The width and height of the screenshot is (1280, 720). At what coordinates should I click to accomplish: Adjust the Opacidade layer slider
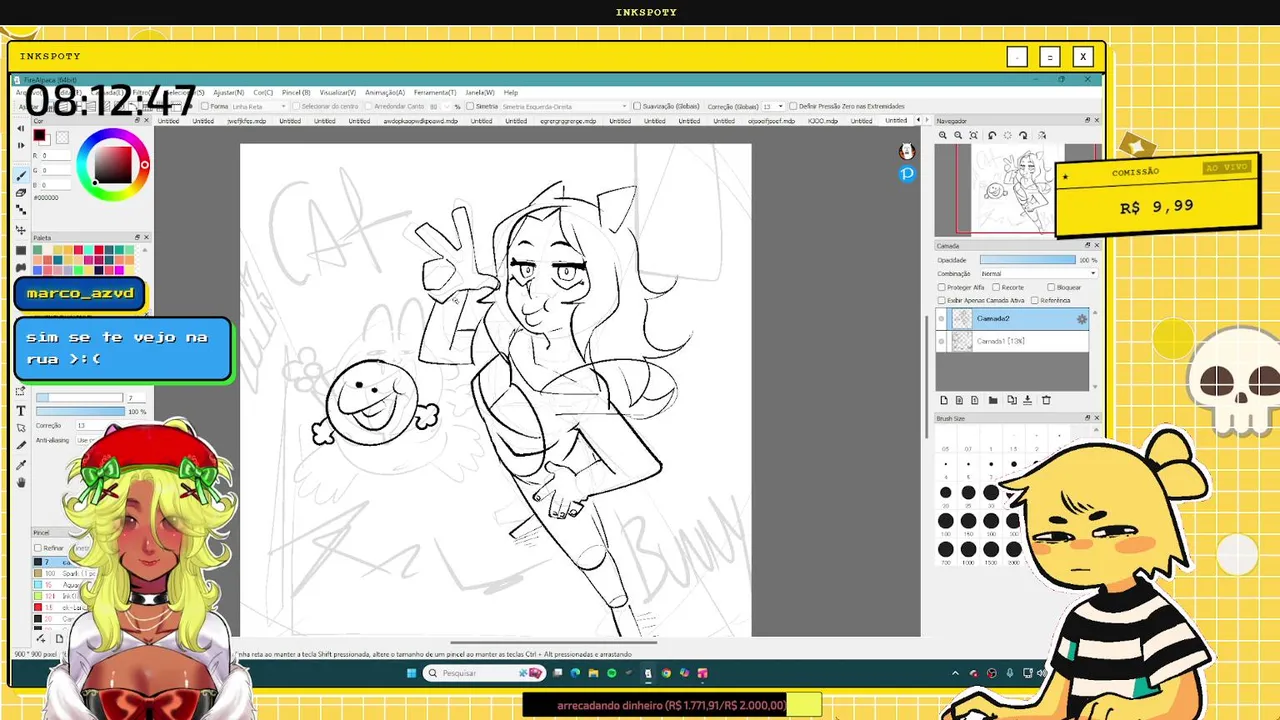1027,260
